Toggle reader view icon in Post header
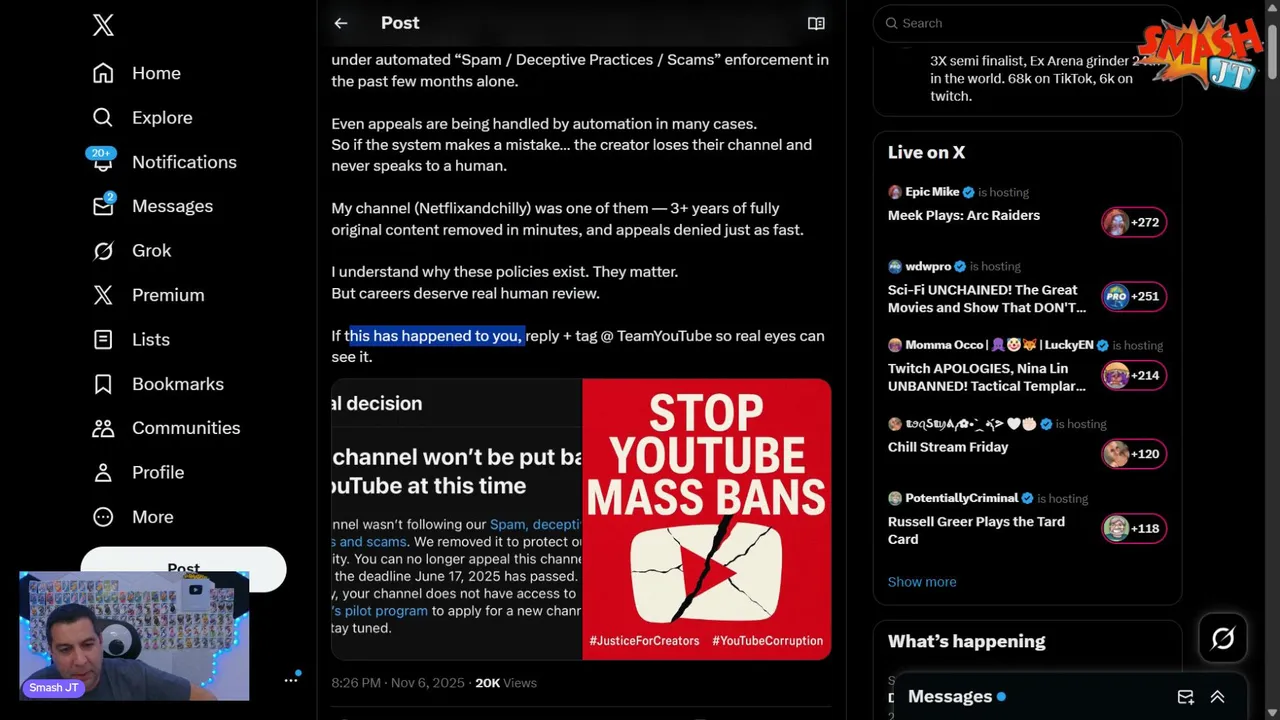Viewport: 1280px width, 720px height. [816, 23]
